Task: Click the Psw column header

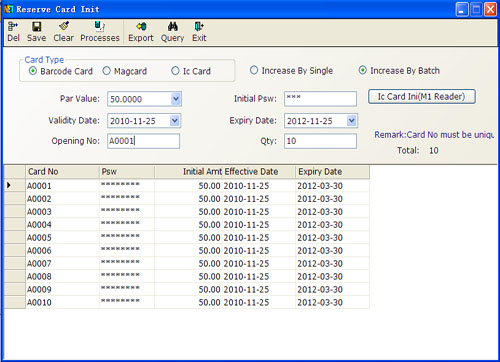Action: click(x=127, y=172)
